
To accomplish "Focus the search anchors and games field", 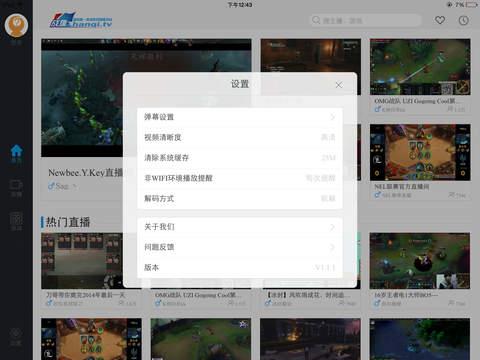I will coord(366,21).
